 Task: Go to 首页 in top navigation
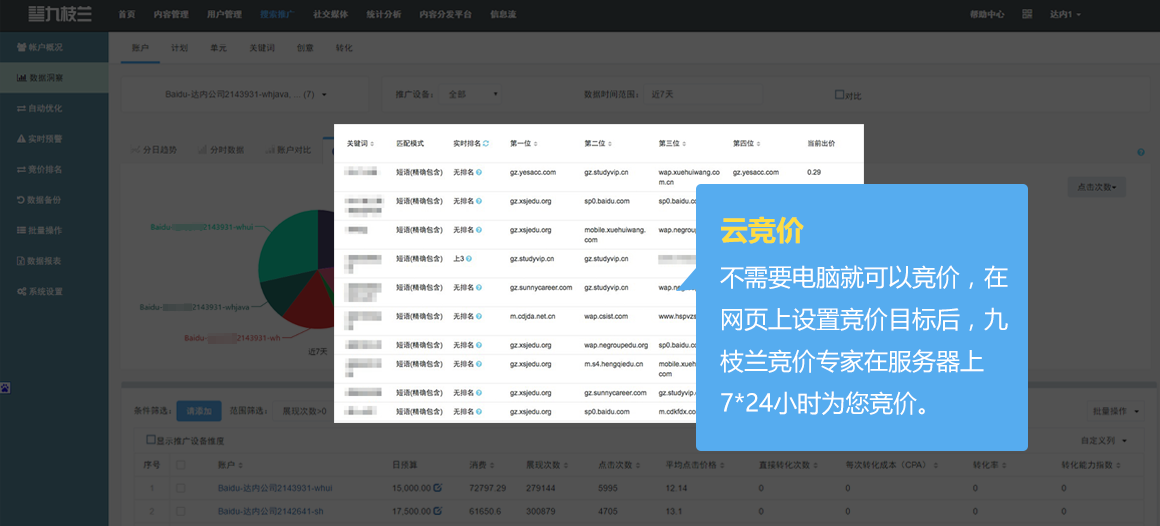127,14
